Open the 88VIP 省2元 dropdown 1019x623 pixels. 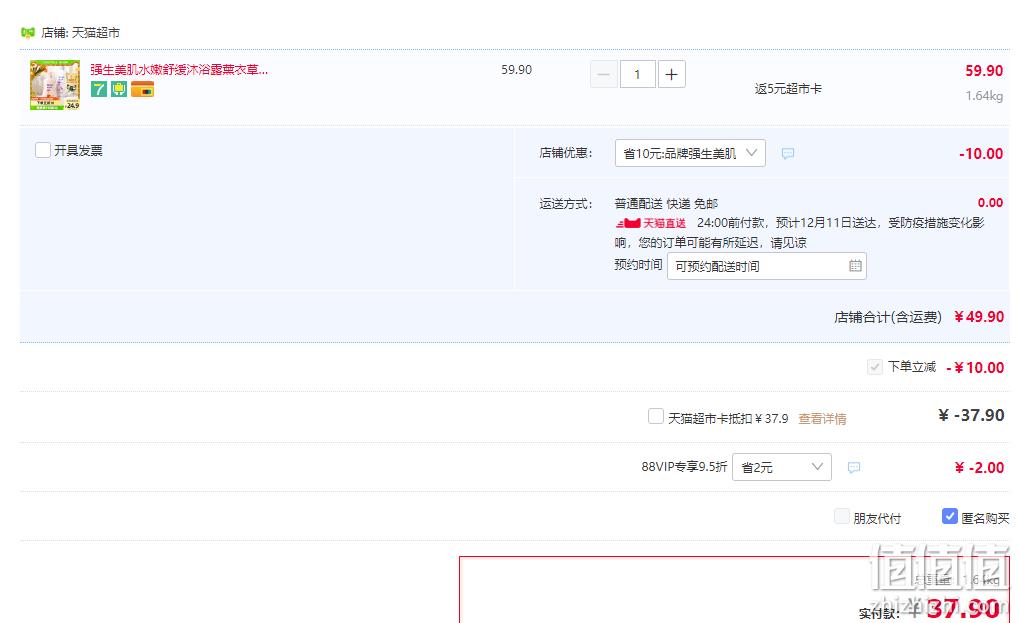(782, 467)
